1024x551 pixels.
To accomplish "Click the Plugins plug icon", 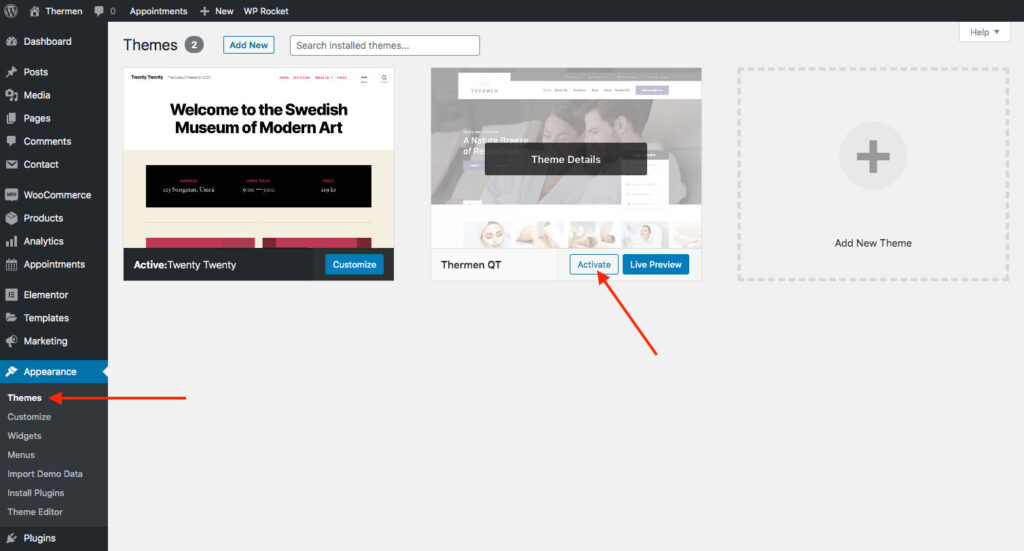I will [x=11, y=538].
